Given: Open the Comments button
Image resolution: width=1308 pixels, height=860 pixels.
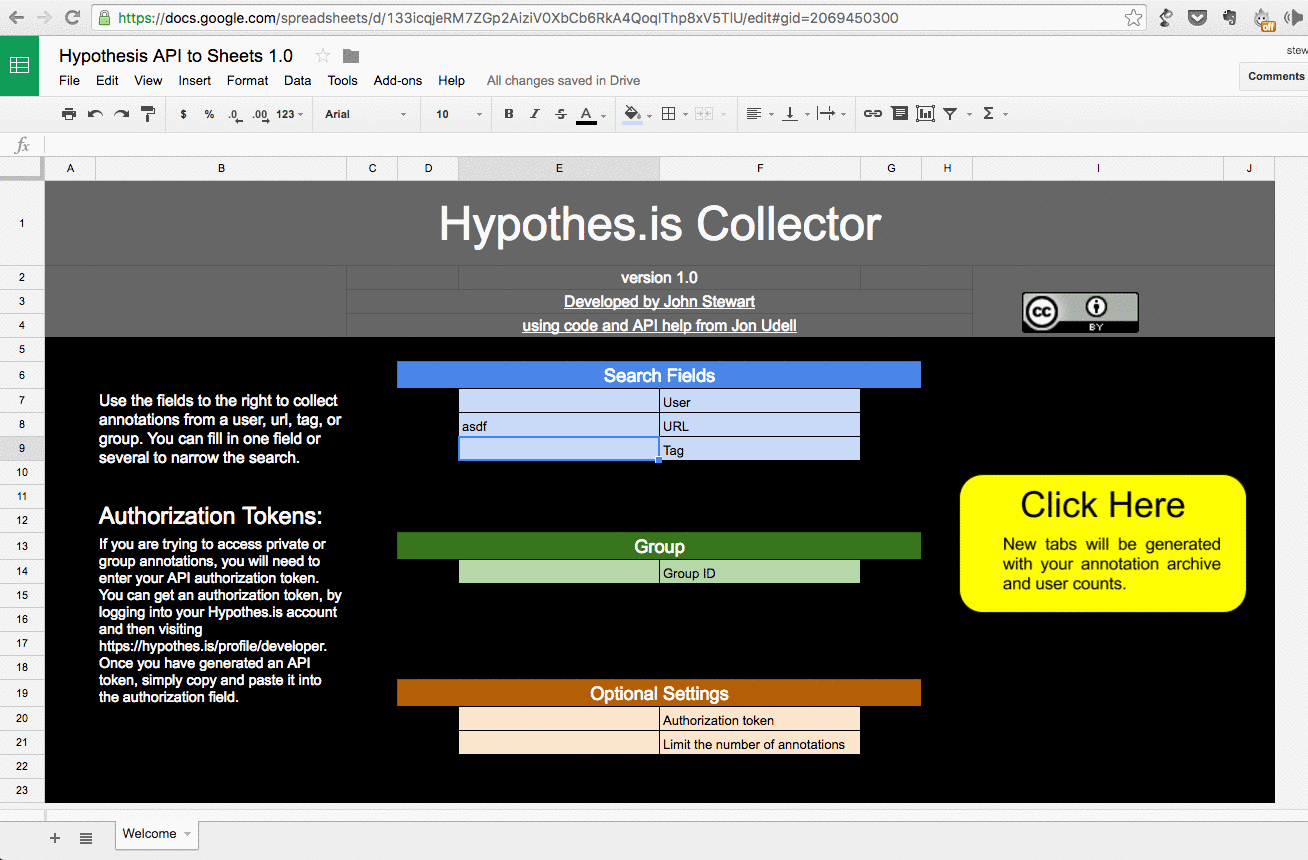Looking at the screenshot, I should pos(1275,76).
